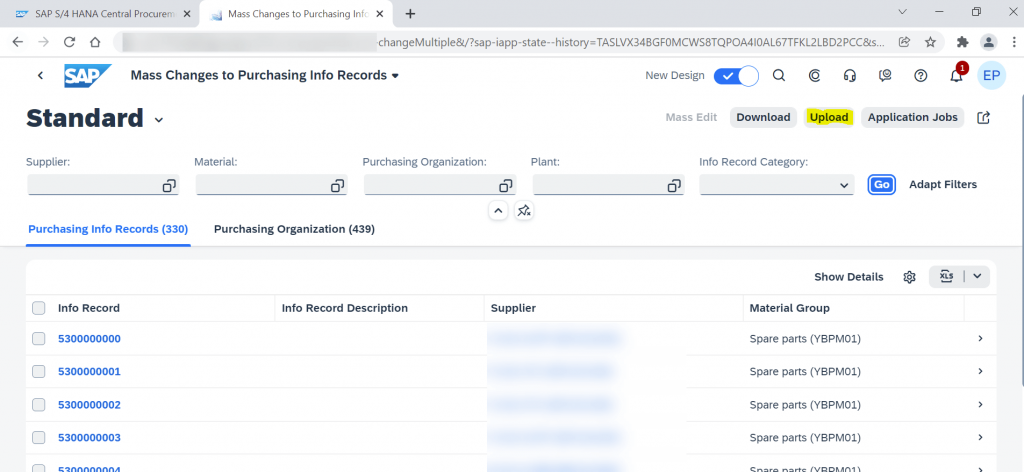
Task: Open the app title dropdown menu
Action: (395, 76)
